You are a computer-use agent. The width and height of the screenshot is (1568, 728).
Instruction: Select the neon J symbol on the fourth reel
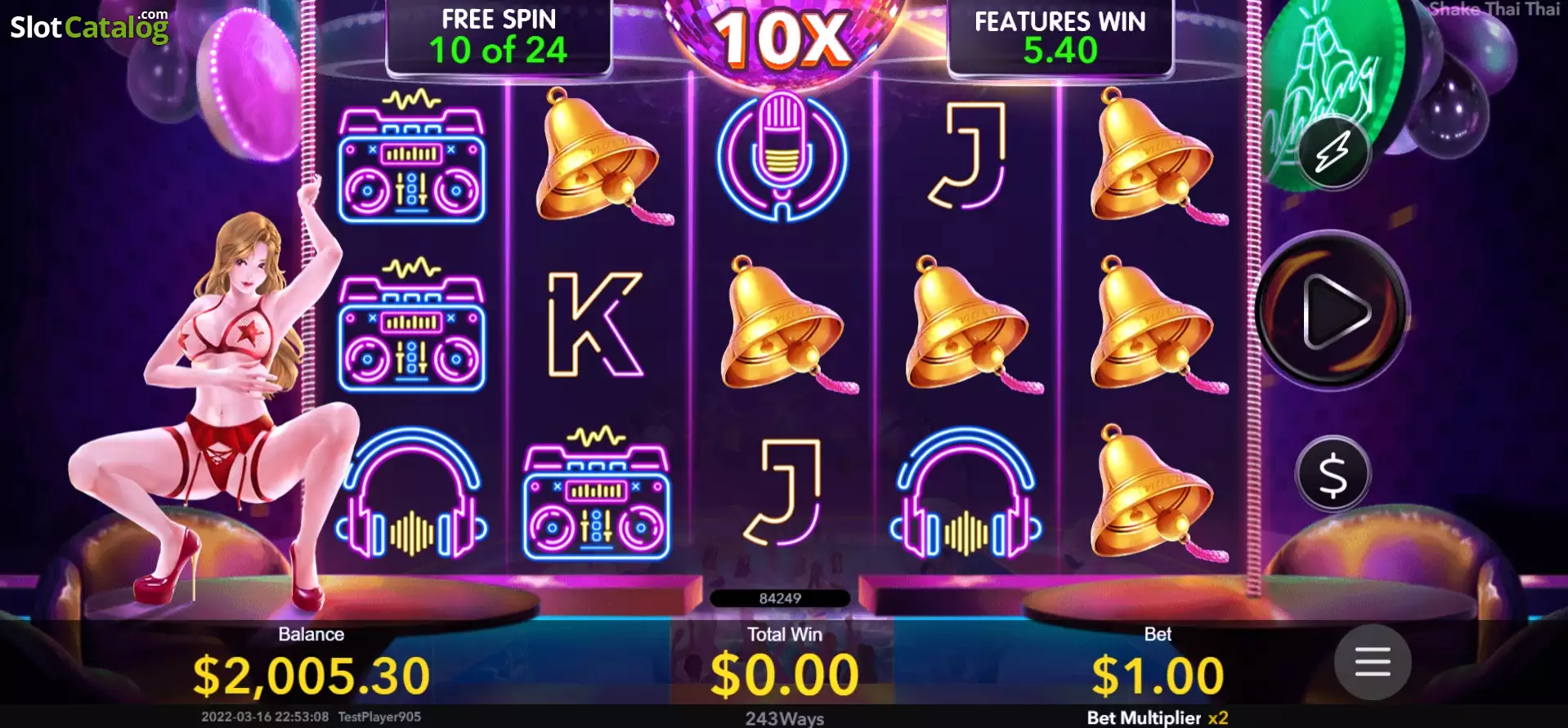click(967, 155)
